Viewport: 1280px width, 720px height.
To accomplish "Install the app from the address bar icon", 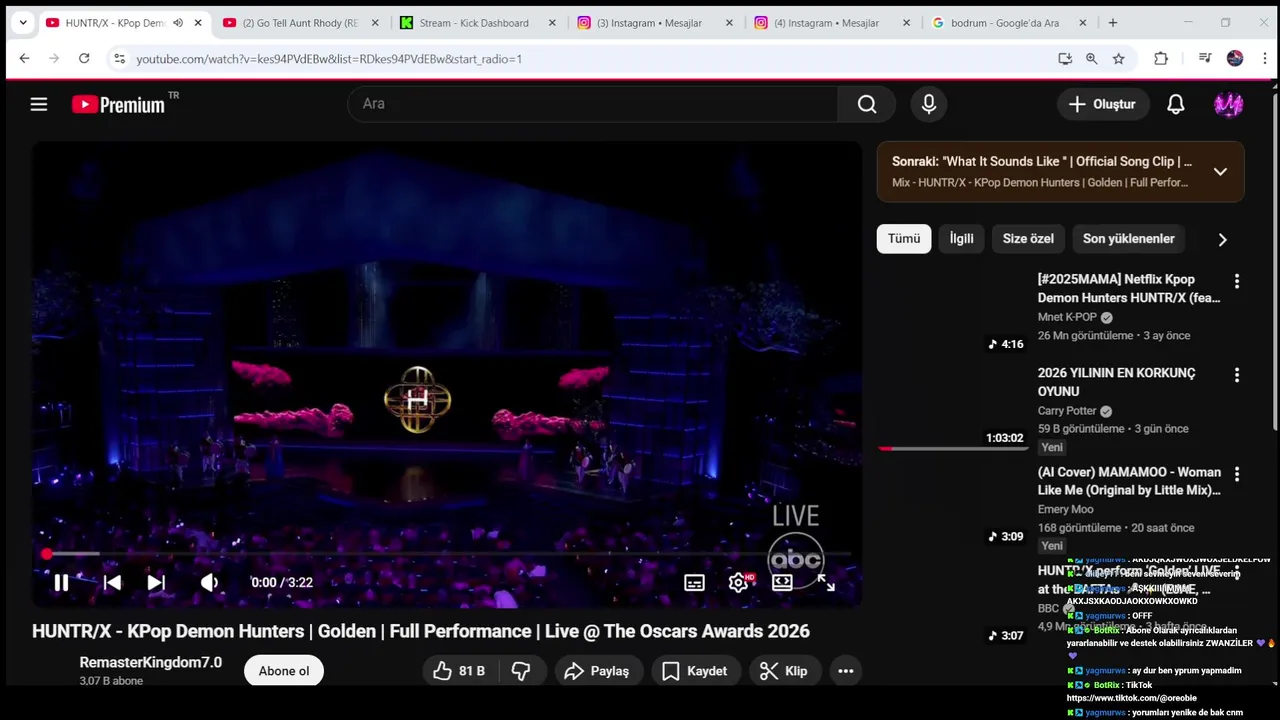I will click(1065, 59).
